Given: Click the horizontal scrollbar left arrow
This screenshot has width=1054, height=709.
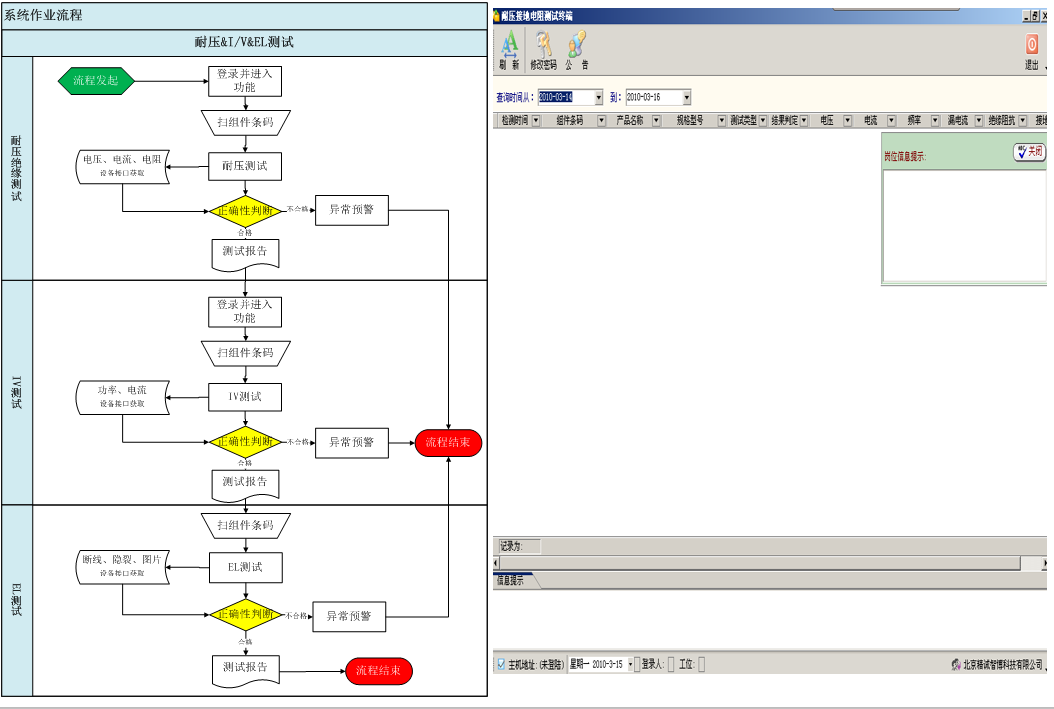Looking at the screenshot, I should [497, 563].
